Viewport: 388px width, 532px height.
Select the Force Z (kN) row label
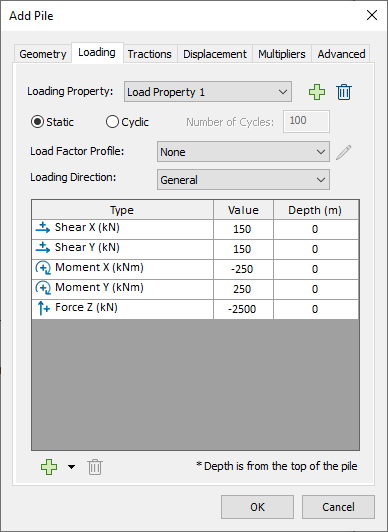86,307
